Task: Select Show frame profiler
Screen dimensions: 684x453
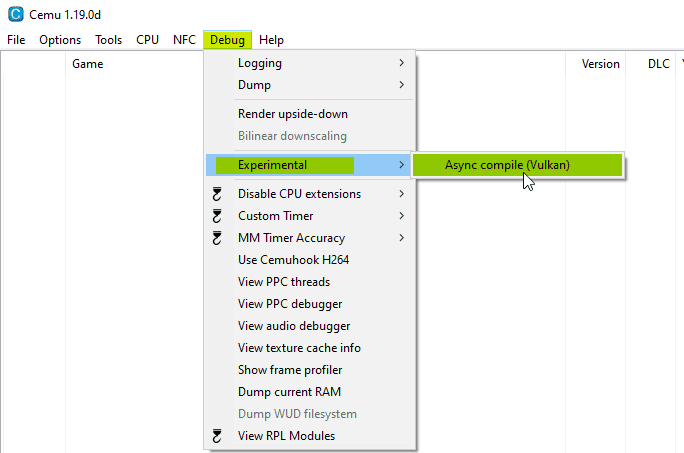Action: pyautogui.click(x=289, y=370)
